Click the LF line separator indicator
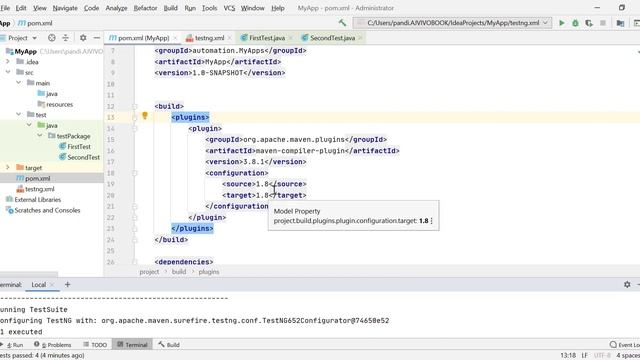This screenshot has height=360, width=640. click(x=584, y=355)
